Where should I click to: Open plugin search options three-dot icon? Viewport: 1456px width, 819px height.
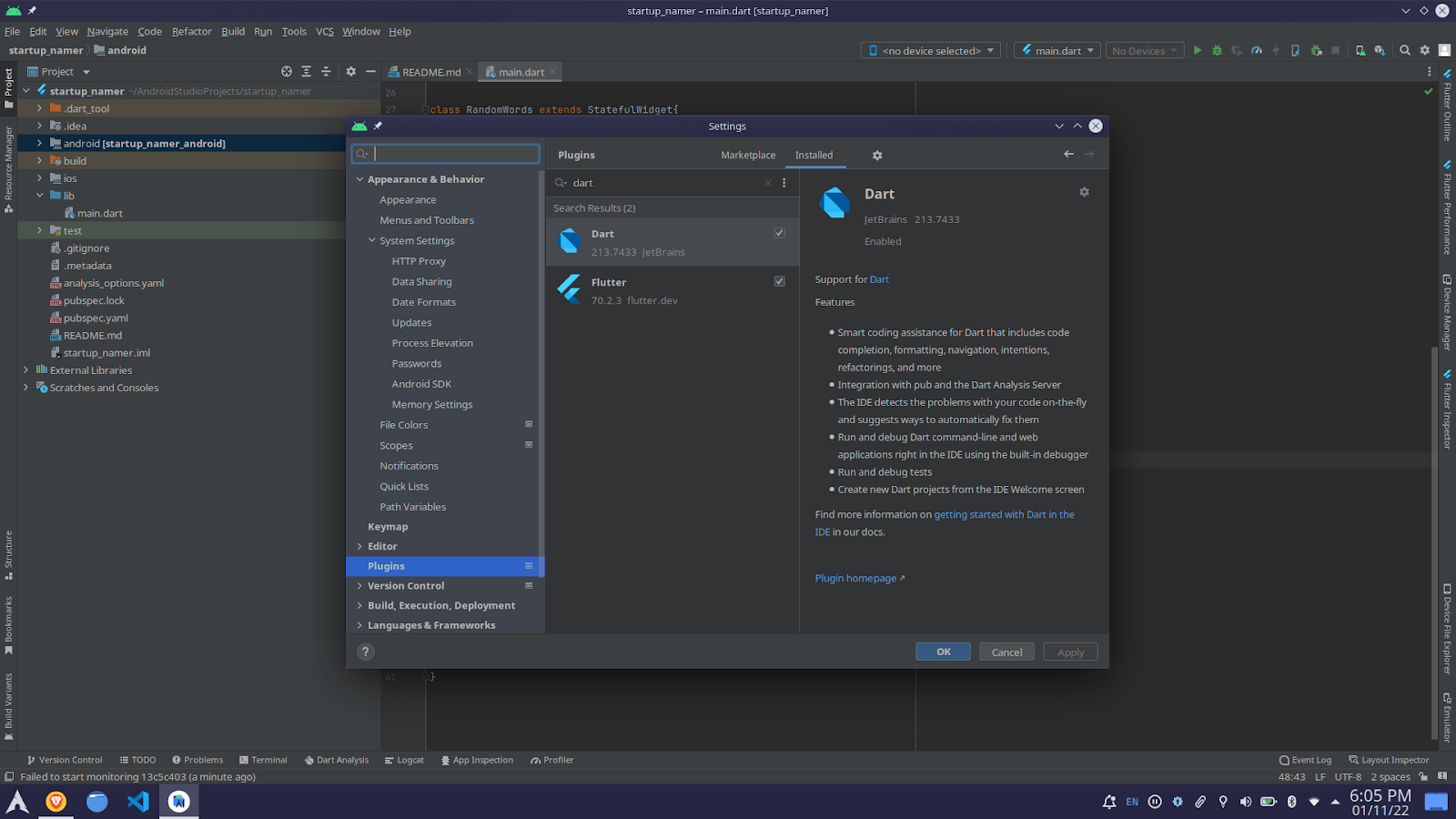784,183
